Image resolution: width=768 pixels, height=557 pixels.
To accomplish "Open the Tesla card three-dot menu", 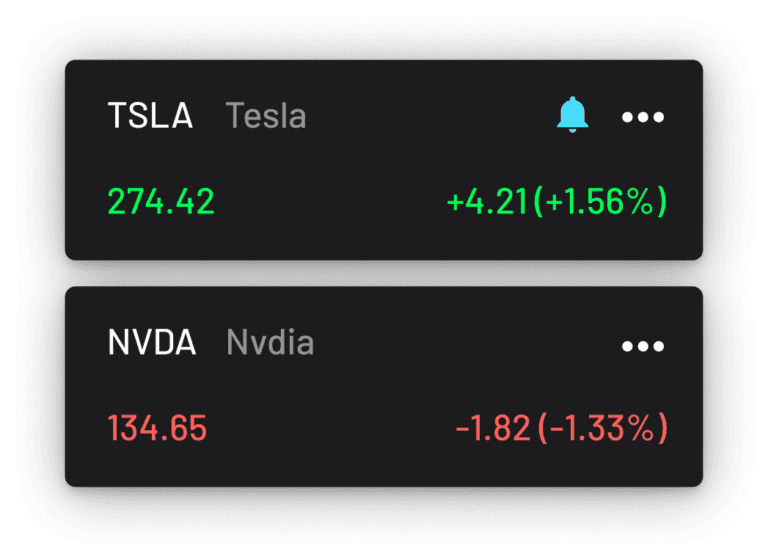I will click(643, 117).
